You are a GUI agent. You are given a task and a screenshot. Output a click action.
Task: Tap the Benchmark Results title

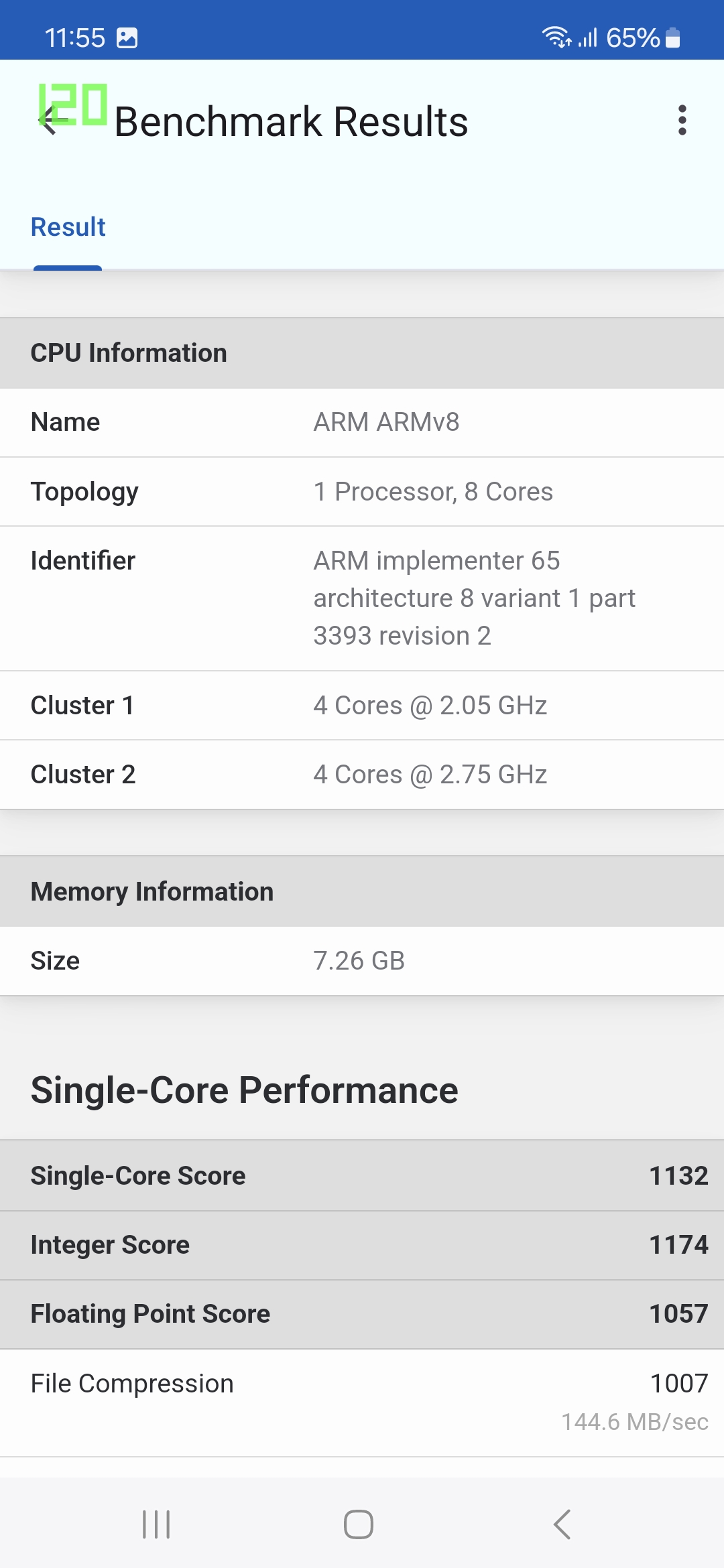tap(291, 122)
